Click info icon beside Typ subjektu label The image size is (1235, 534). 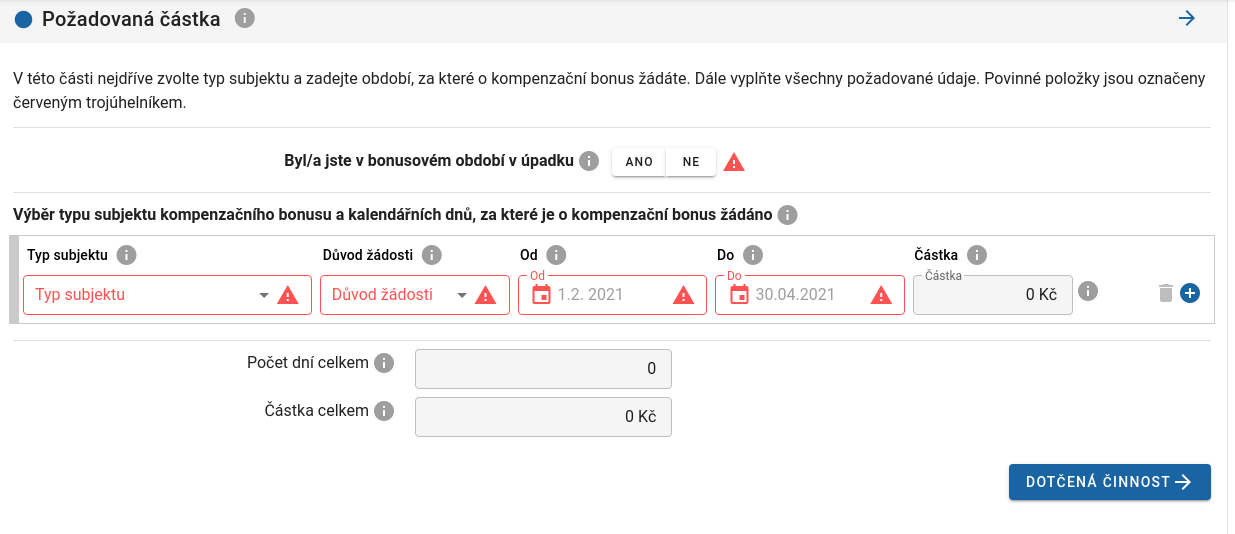126,255
